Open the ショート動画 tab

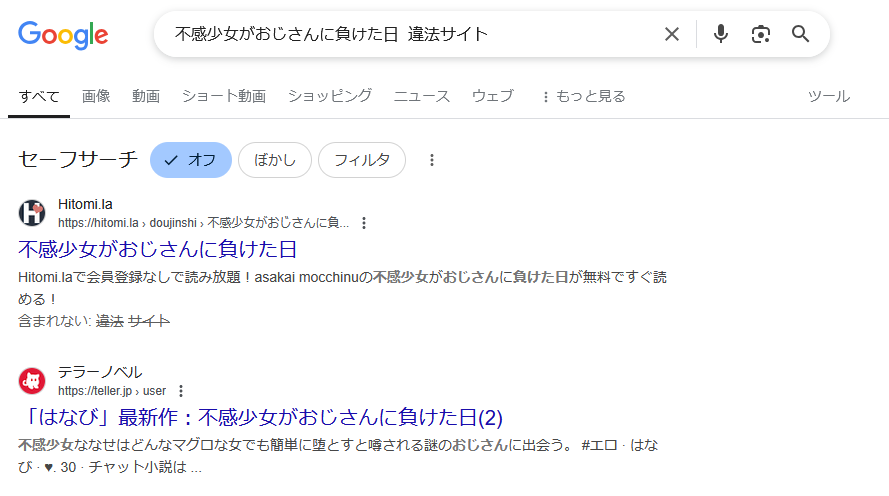tap(224, 96)
